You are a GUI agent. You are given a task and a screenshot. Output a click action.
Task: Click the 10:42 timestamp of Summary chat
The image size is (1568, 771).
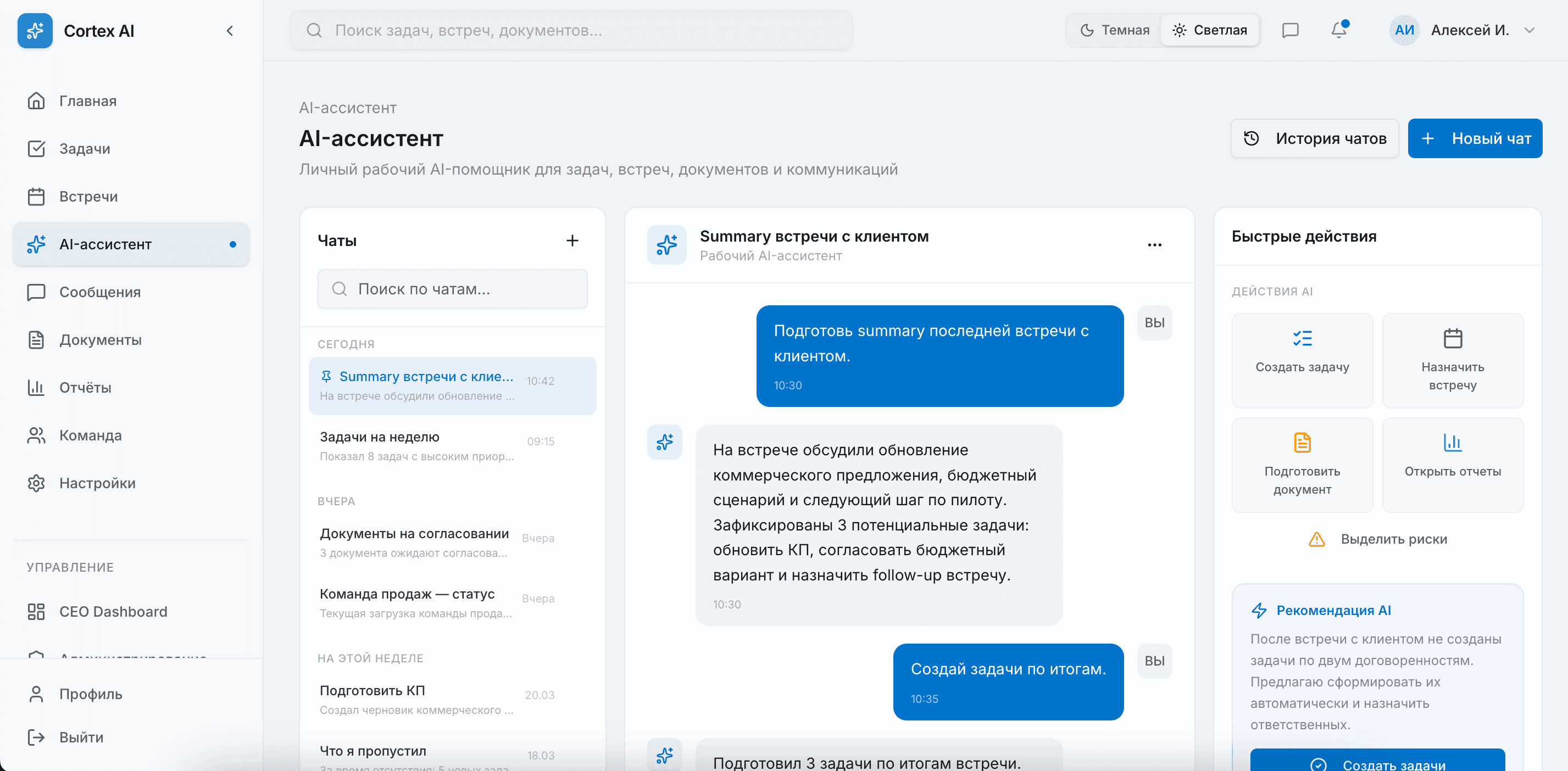(541, 381)
